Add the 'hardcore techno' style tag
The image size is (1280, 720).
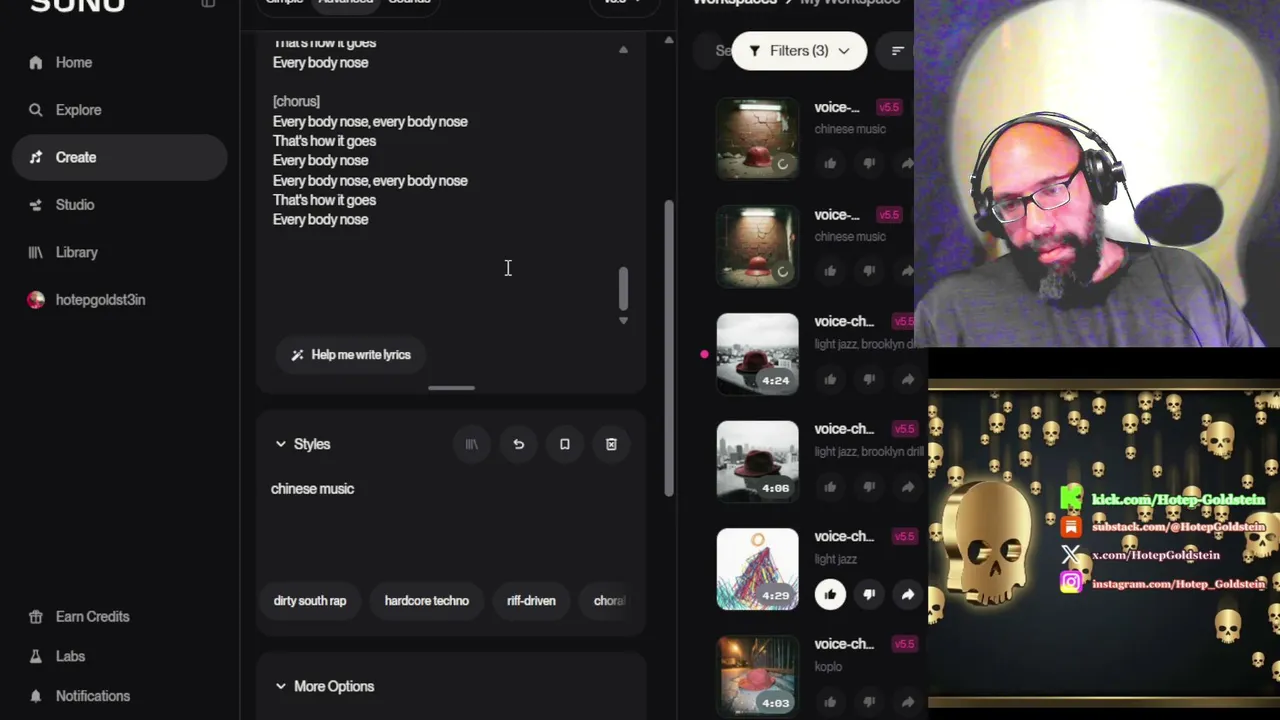point(427,601)
